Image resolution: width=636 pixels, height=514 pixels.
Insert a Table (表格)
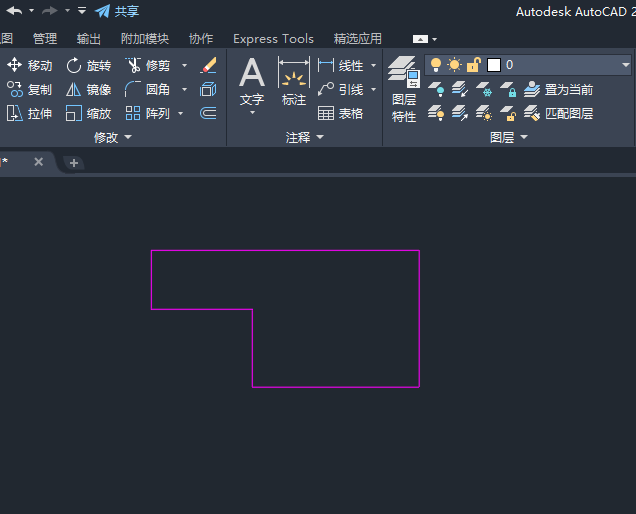tap(340, 113)
